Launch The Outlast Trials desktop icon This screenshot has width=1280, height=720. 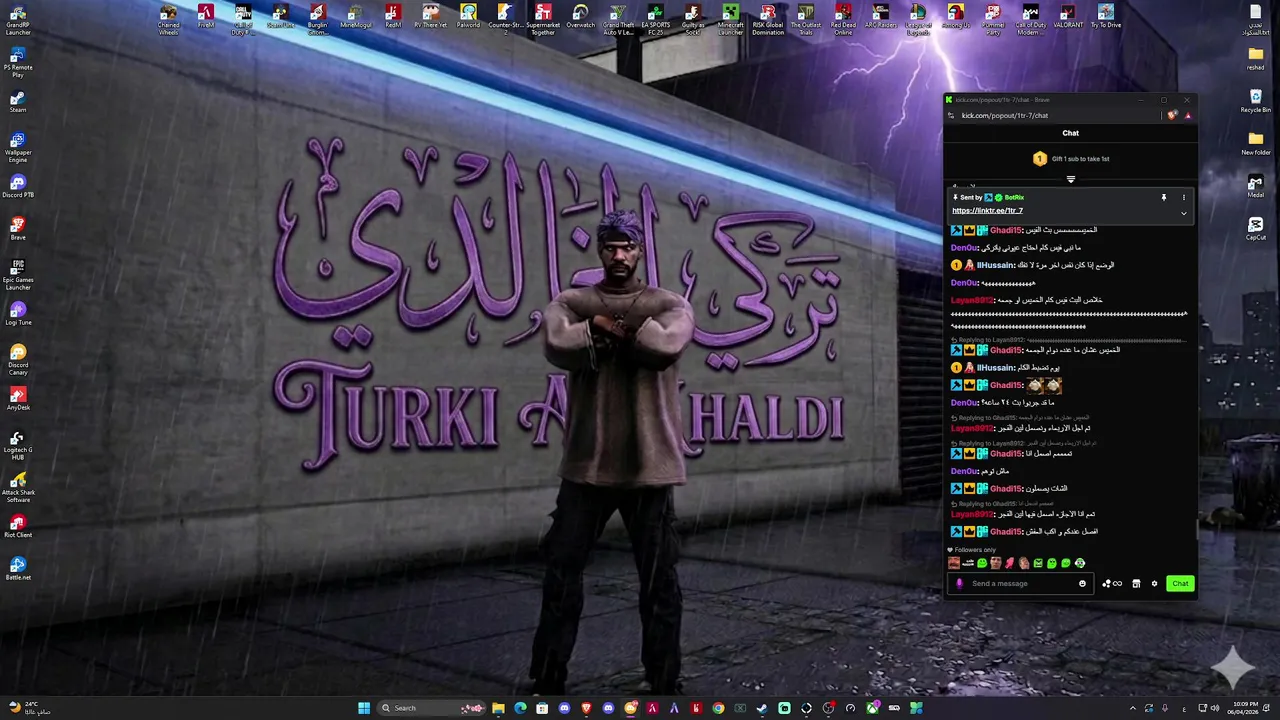click(806, 19)
